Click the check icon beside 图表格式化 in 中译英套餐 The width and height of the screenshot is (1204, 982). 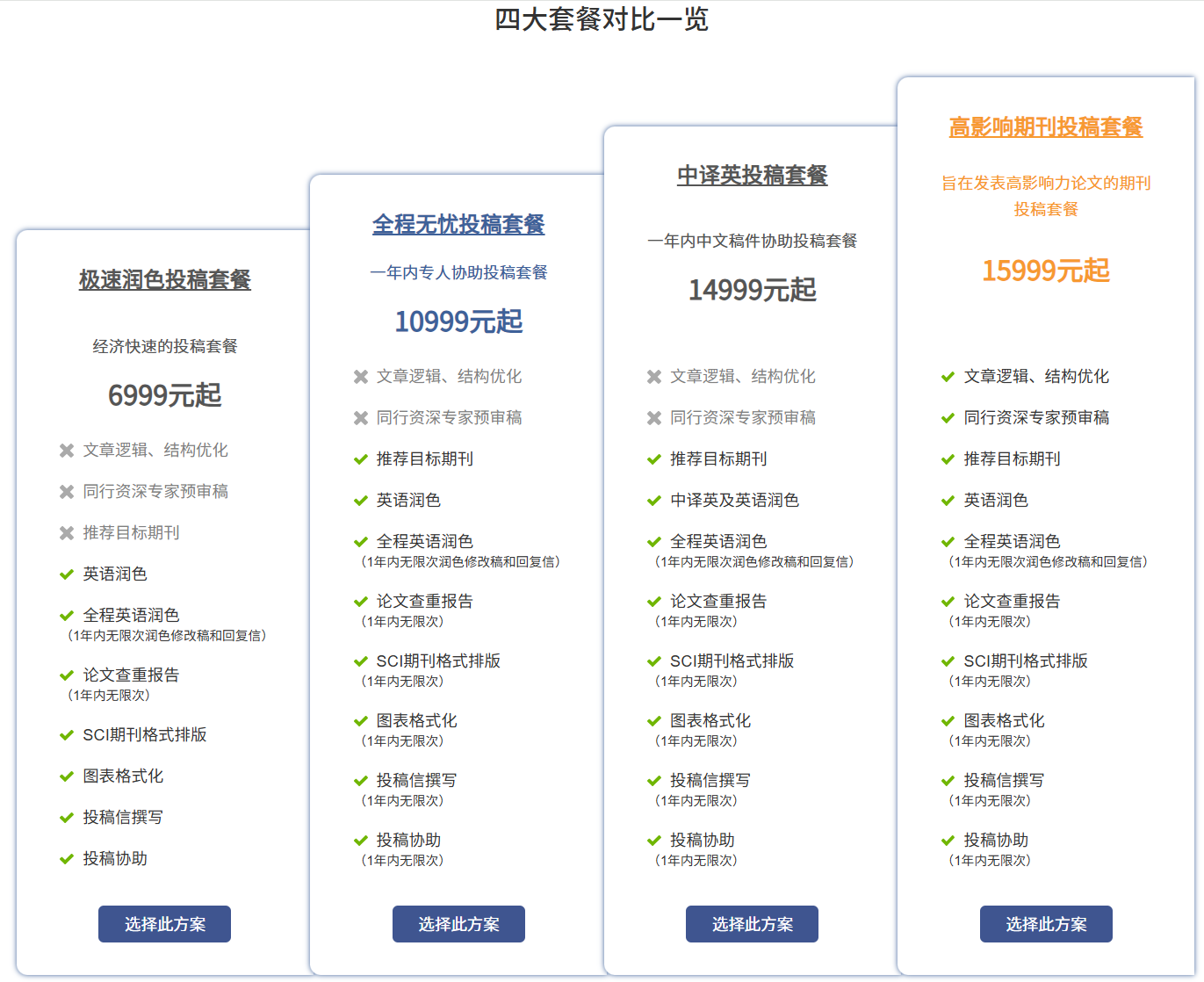point(654,721)
